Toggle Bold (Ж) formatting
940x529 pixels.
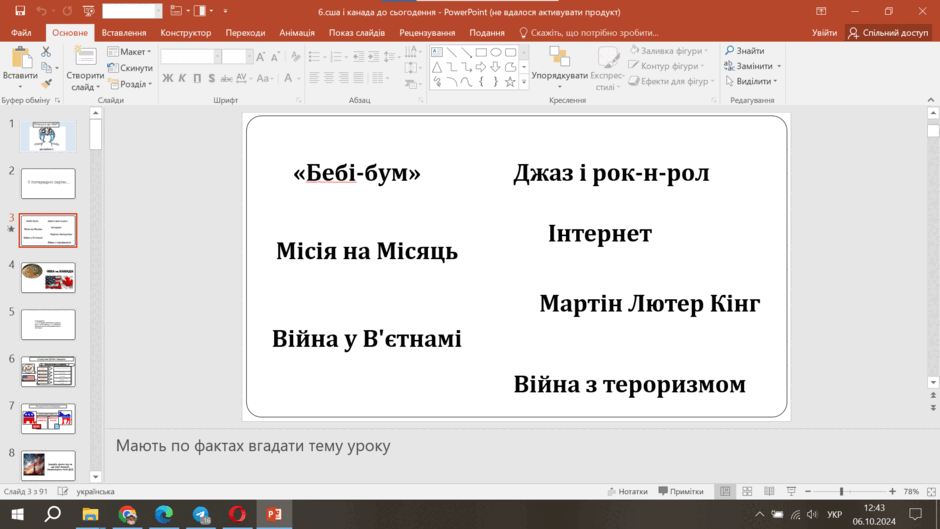(x=167, y=78)
